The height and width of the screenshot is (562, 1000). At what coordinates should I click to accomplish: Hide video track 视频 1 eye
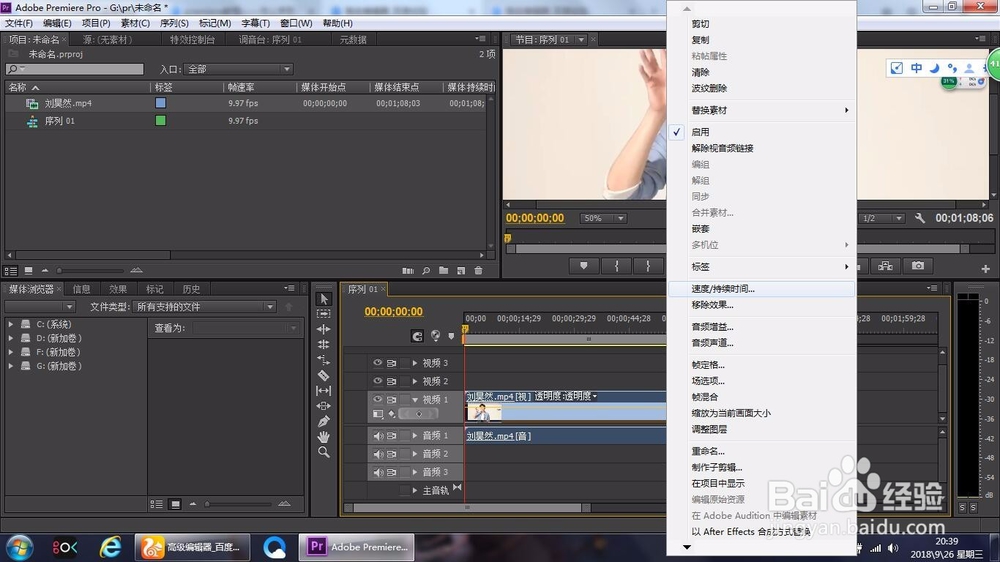point(378,399)
